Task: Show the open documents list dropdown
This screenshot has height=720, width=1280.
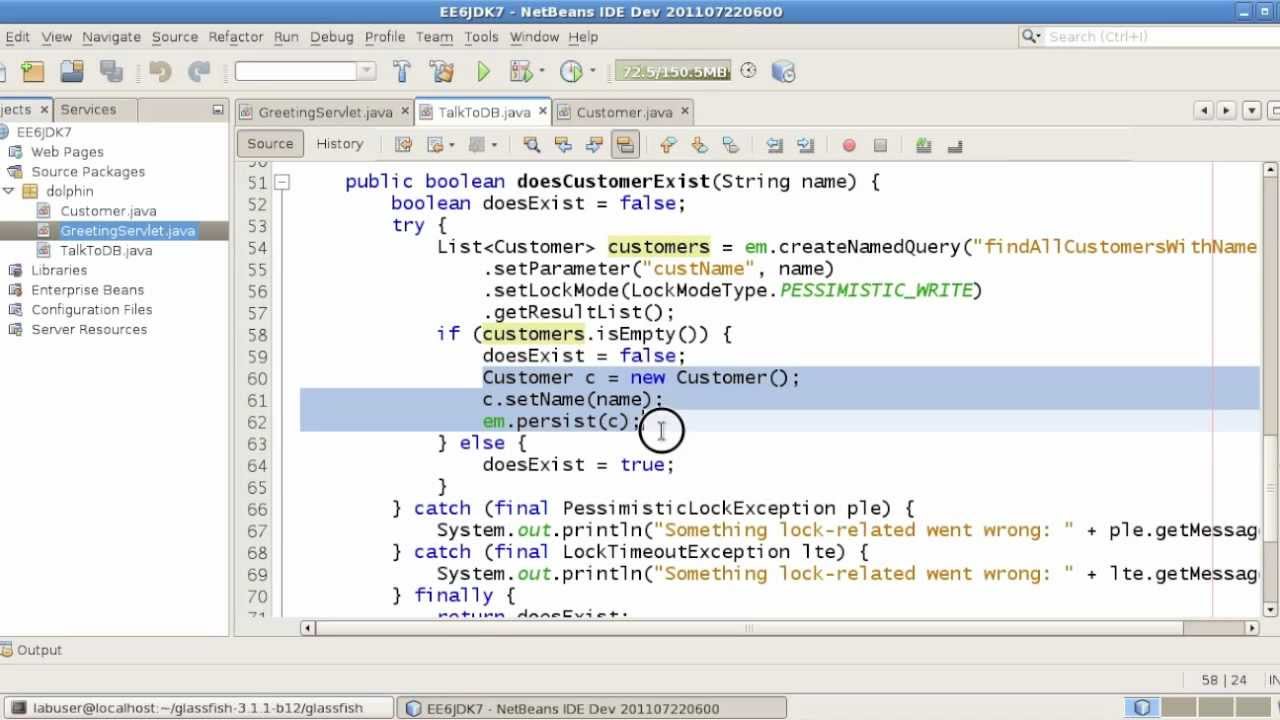Action: click(1250, 111)
